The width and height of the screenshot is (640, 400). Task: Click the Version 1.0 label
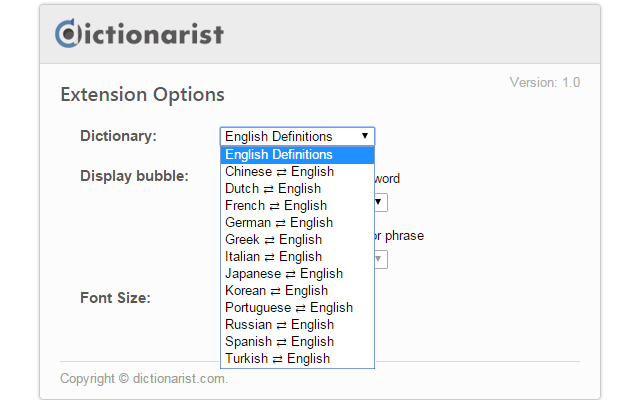pos(544,82)
